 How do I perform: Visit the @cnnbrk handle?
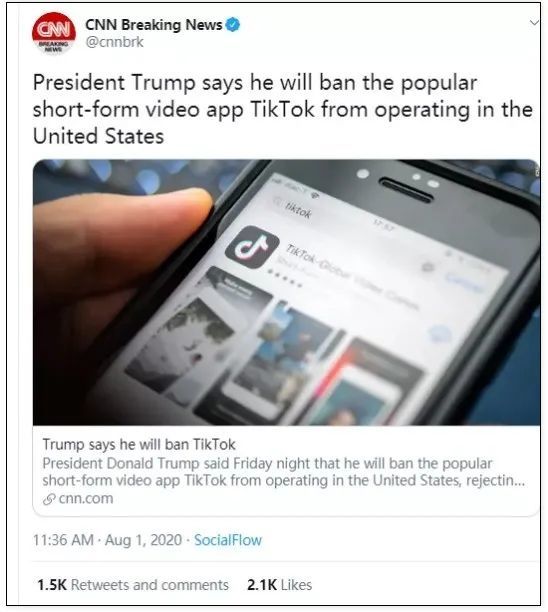pyautogui.click(x=114, y=42)
